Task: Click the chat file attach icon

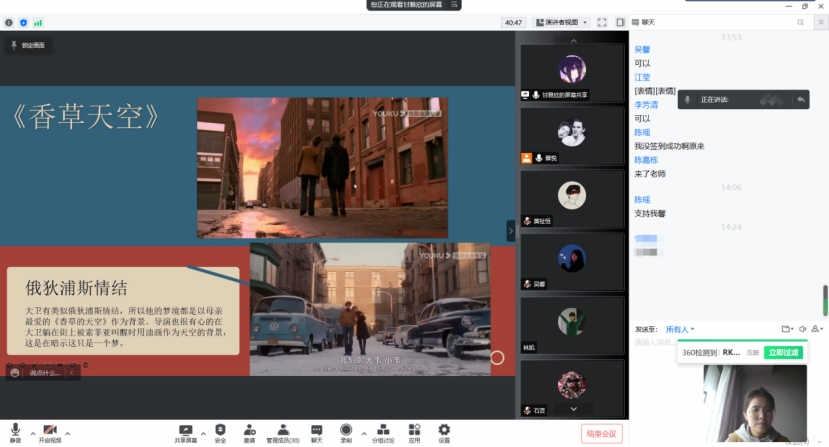Action: click(x=787, y=329)
